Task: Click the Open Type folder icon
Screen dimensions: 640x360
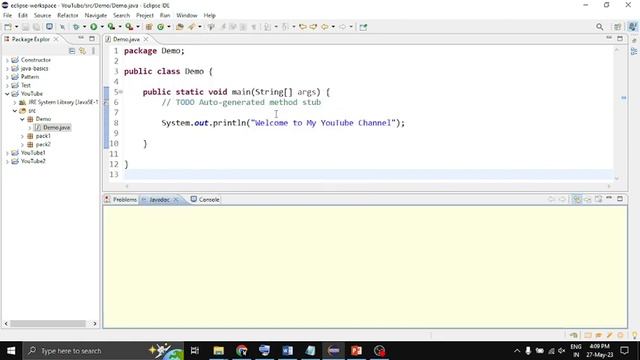Action: pyautogui.click(x=180, y=27)
